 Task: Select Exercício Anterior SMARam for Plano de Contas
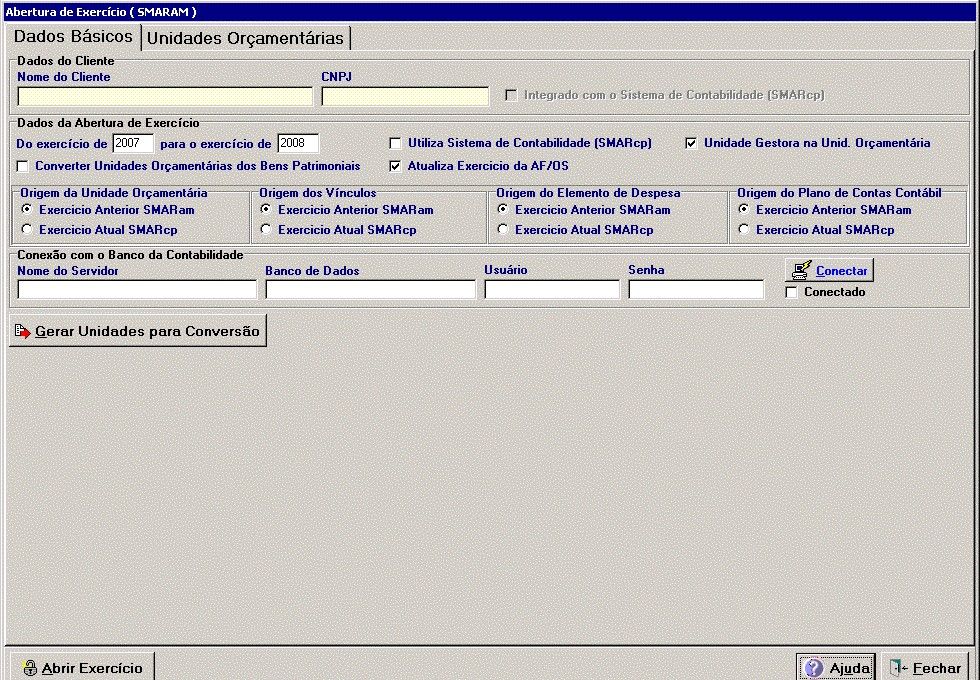[x=744, y=209]
